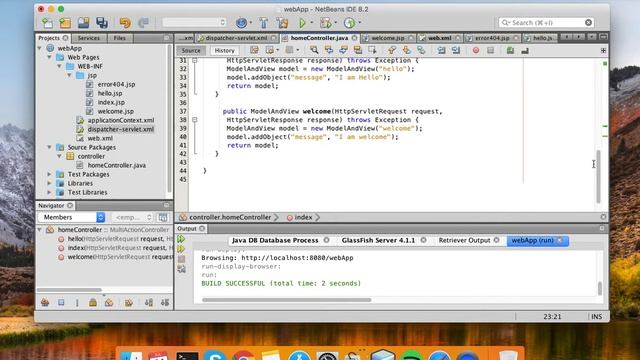Toggle Show Non-Public Members lock icon

pyautogui.click(x=93, y=302)
